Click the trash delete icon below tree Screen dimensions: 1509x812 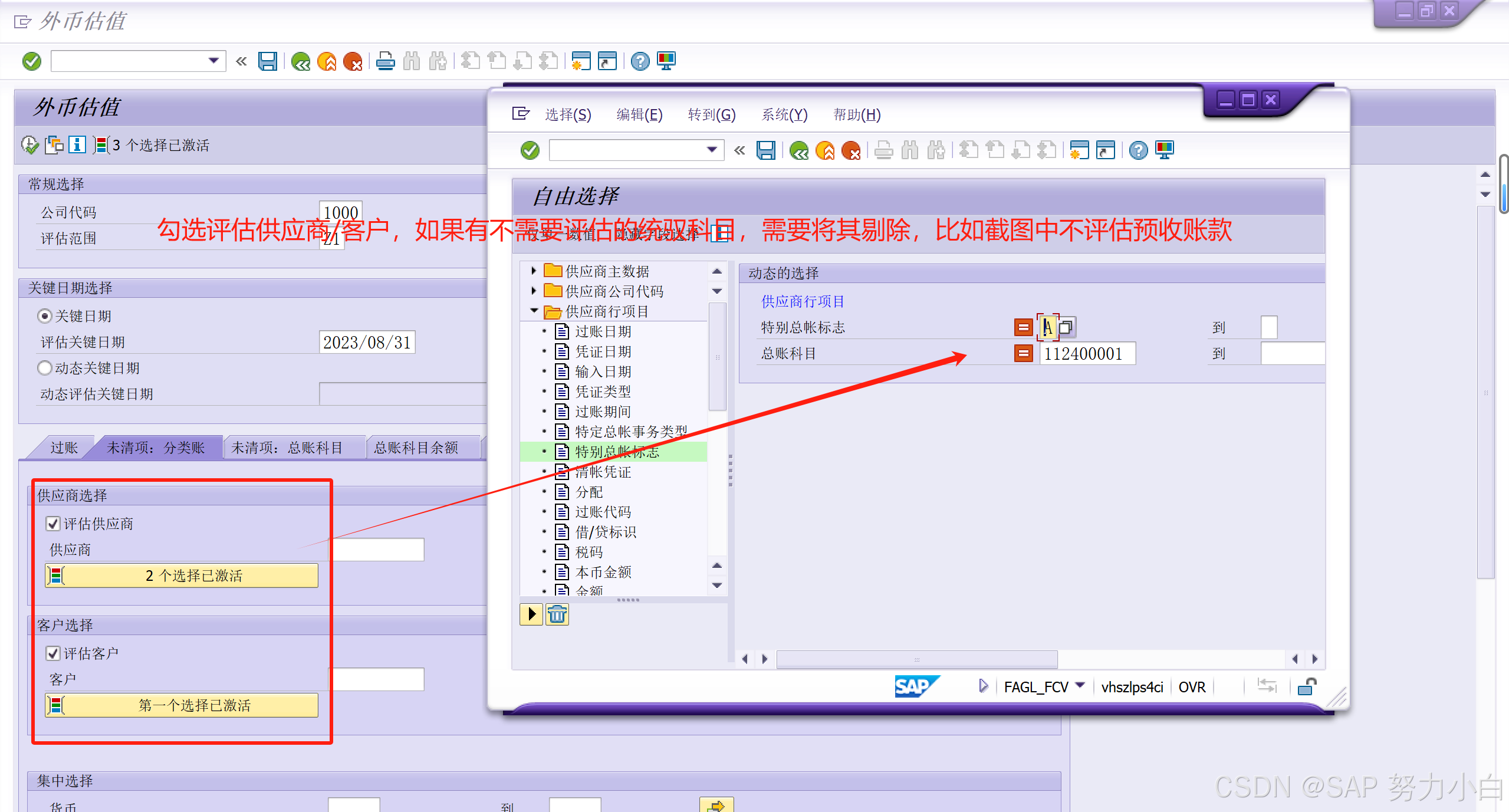tap(557, 614)
